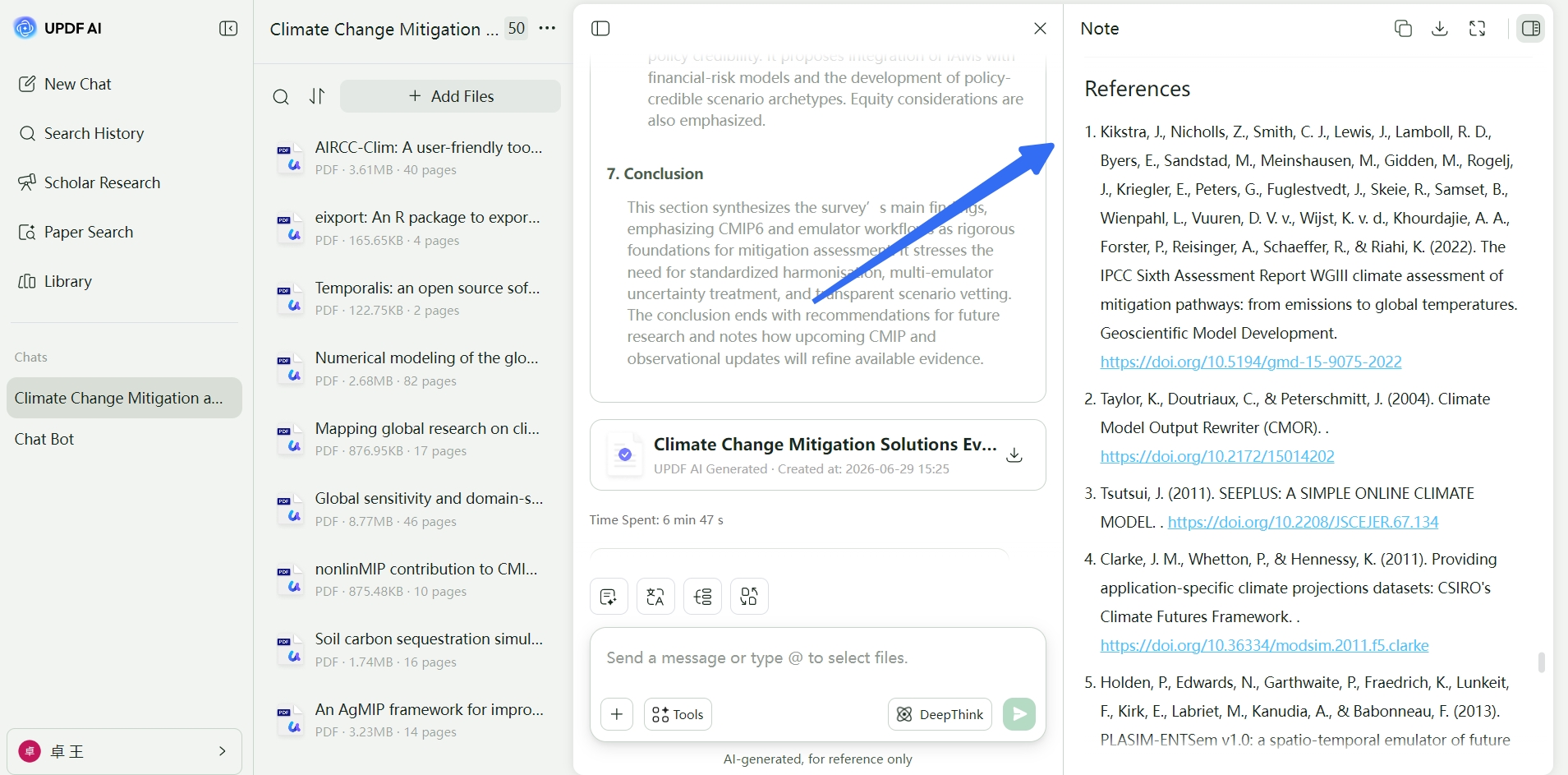Send the message with green arrow
1568x775 pixels.
tap(1019, 714)
